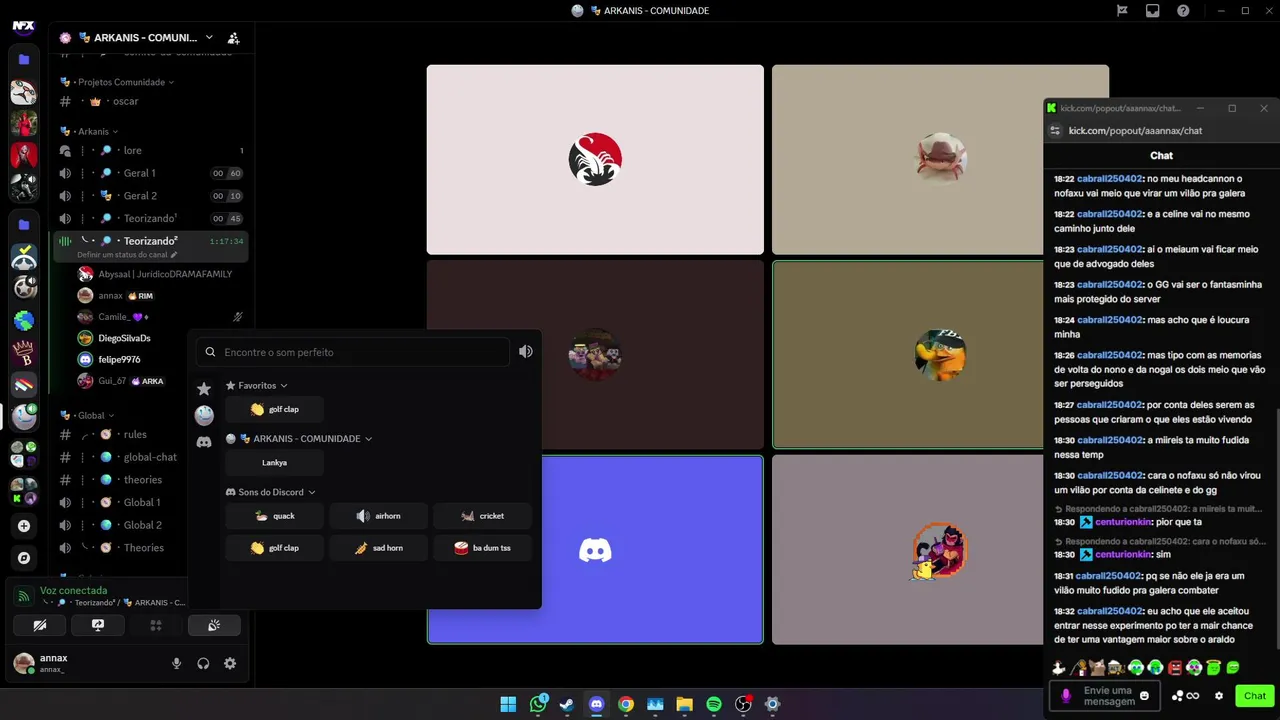Viewport: 1280px width, 720px height.
Task: Open the global-chat channel
Action: [x=151, y=457]
